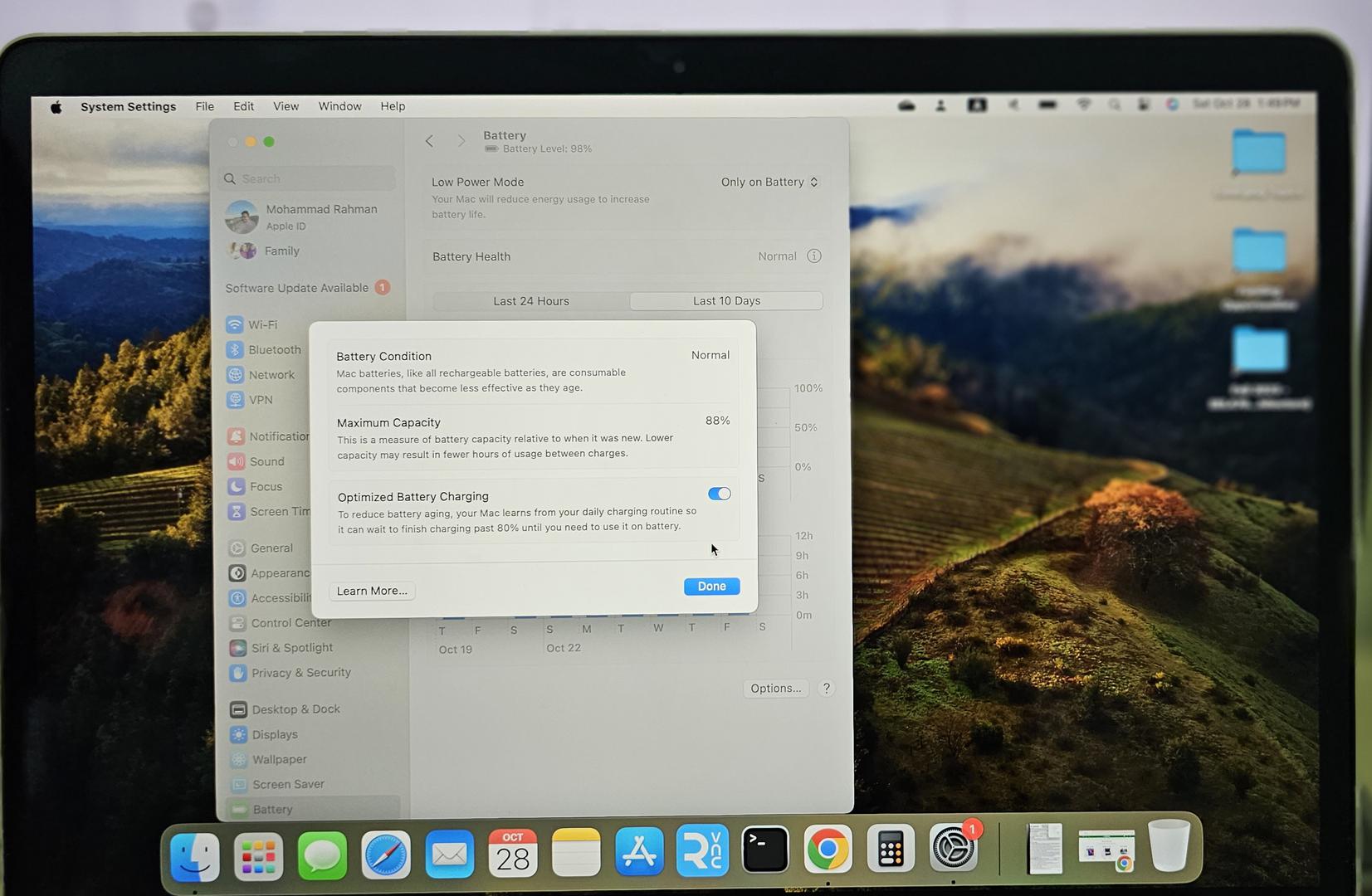Open Notes from the Dock

pyautogui.click(x=576, y=851)
